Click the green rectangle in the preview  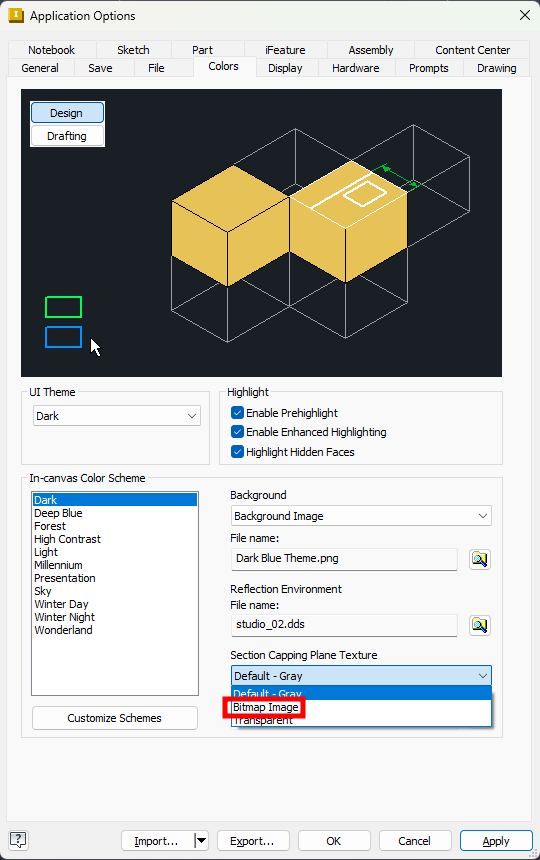(64, 307)
